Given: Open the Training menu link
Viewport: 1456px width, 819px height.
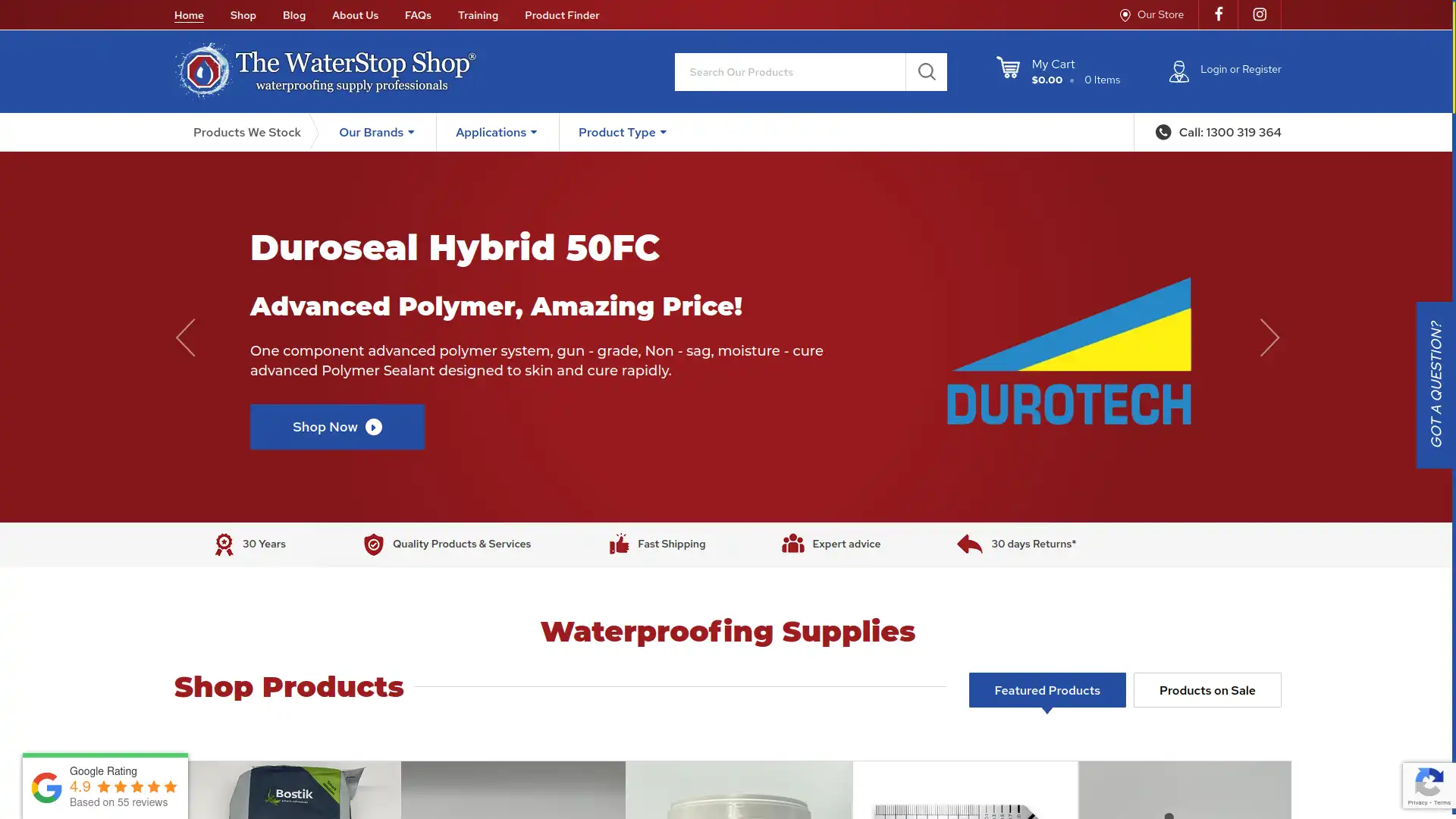Looking at the screenshot, I should pyautogui.click(x=478, y=15).
